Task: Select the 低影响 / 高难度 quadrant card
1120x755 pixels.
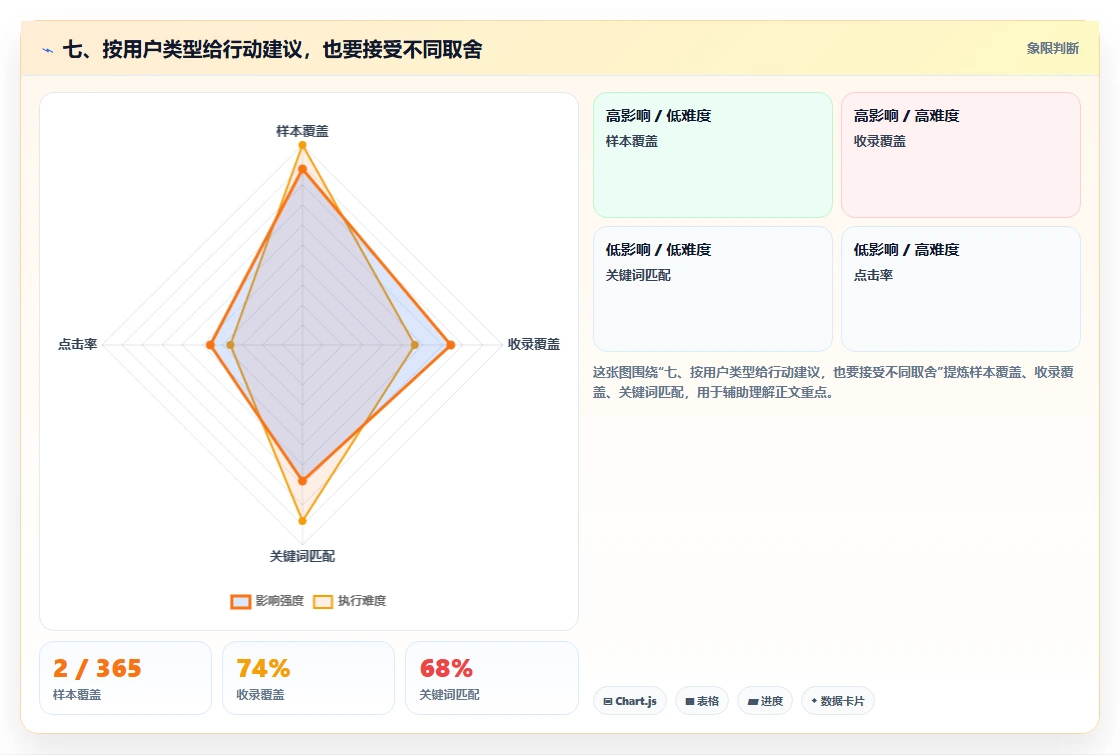Action: 961,289
